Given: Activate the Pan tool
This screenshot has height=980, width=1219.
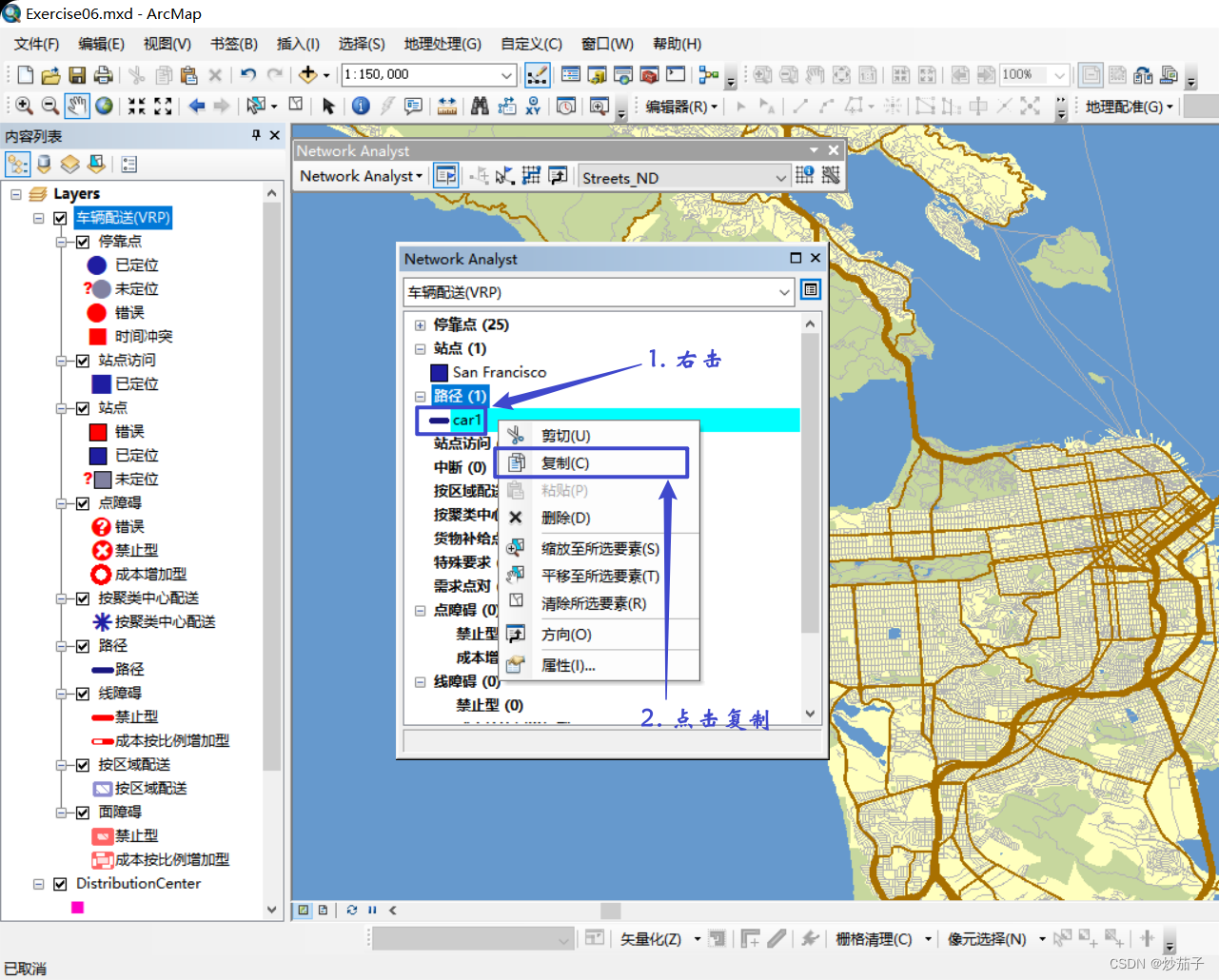Looking at the screenshot, I should (x=77, y=106).
